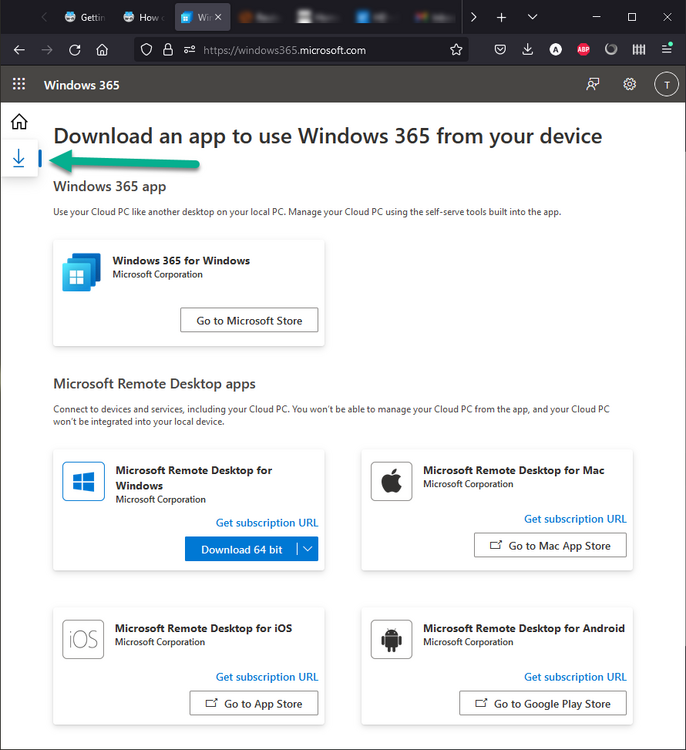This screenshot has height=750, width=686.
Task: Click the Microsoft Remote Desktop for Mac title
Action: click(514, 470)
